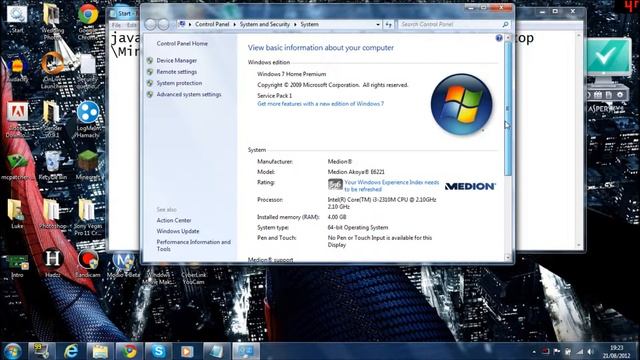Launch Minecraft from desktop
The width and height of the screenshot is (640, 360).
pyautogui.click(x=88, y=166)
